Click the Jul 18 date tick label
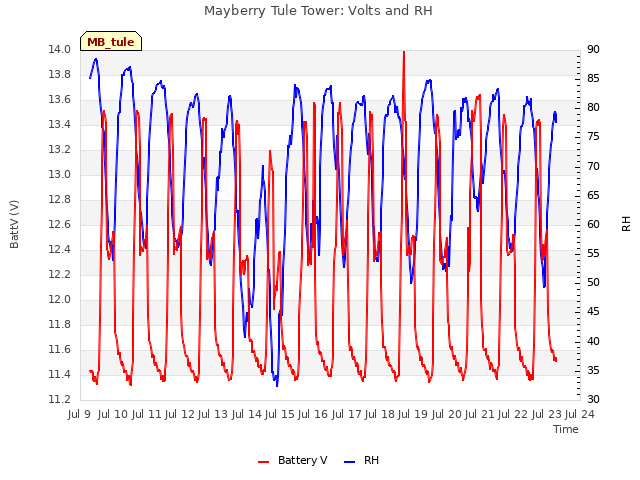The height and width of the screenshot is (480, 640). pyautogui.click(x=379, y=414)
